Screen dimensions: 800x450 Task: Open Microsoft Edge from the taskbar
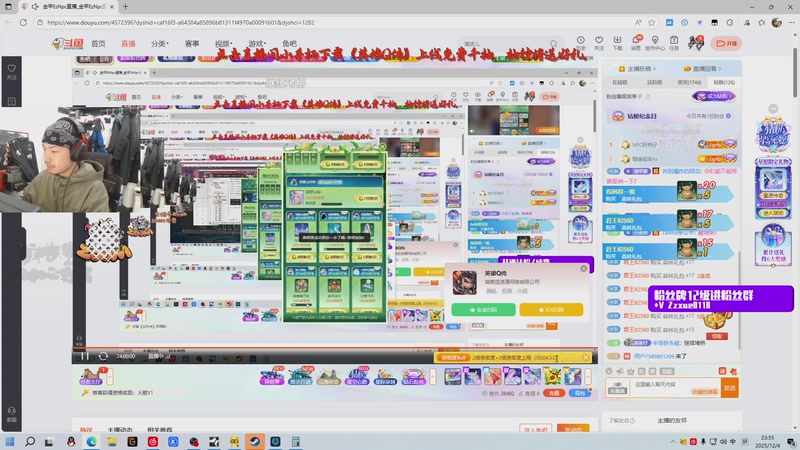pos(91,441)
